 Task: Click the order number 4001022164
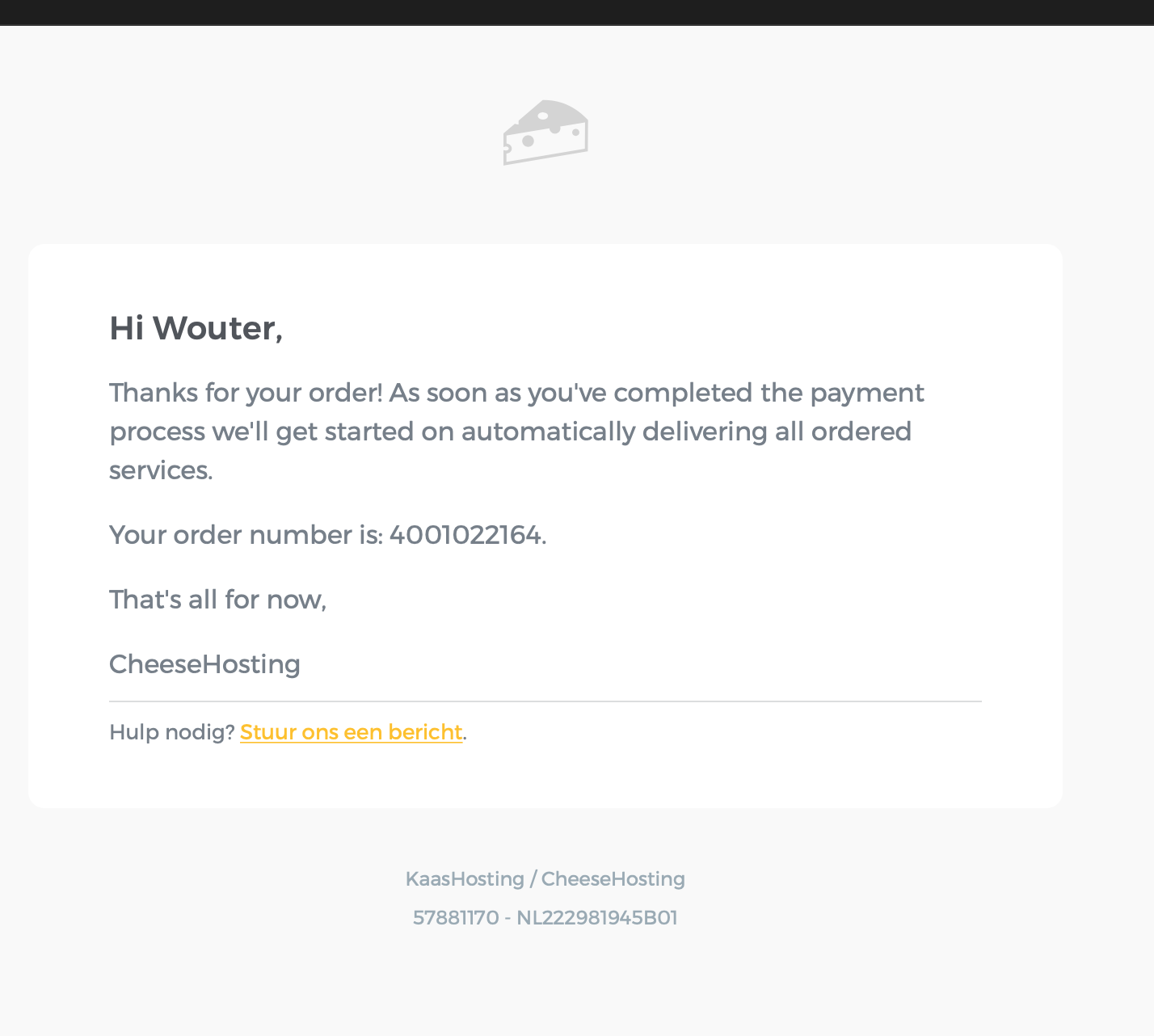[x=465, y=535]
